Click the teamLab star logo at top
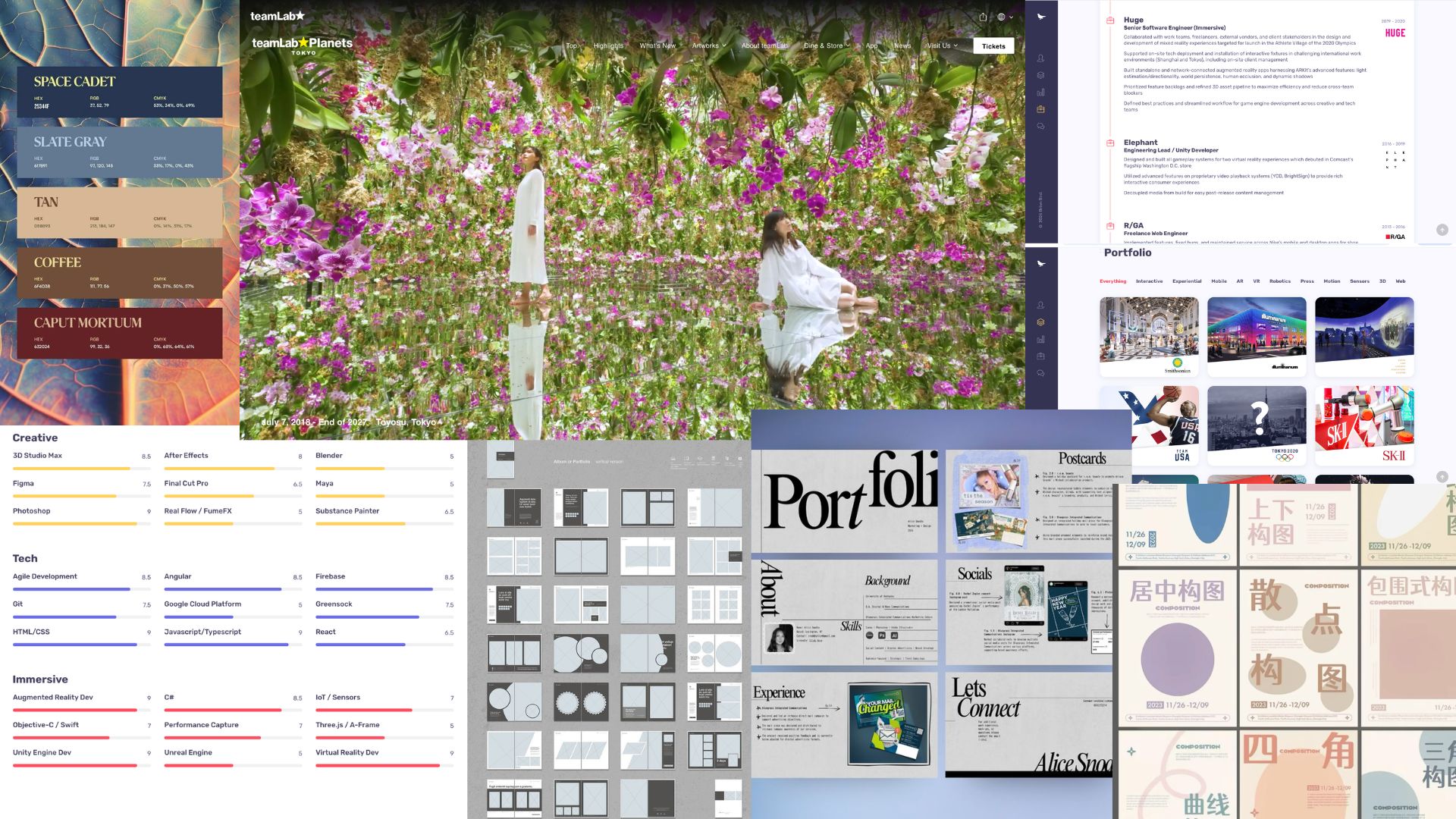 click(278, 16)
